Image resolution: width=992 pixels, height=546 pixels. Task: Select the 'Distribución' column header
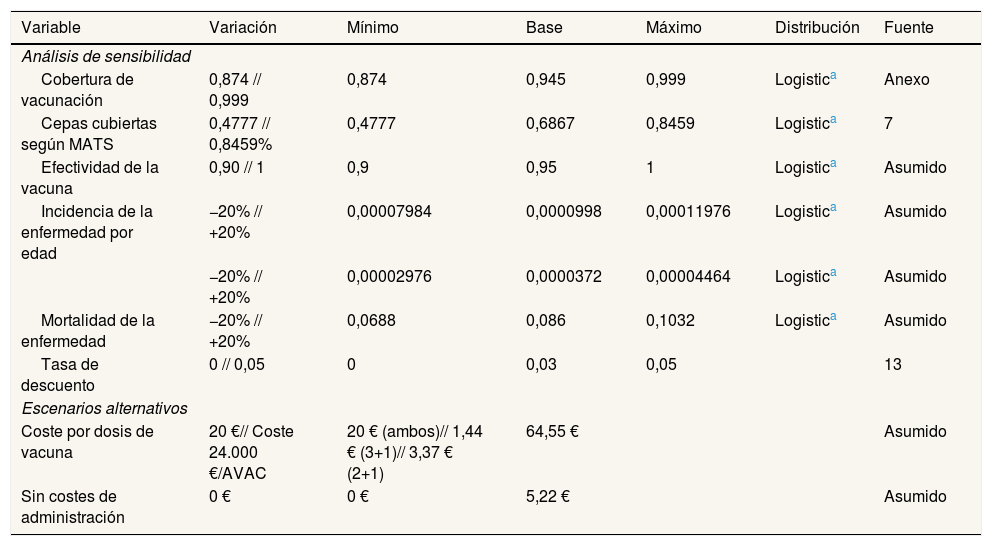click(x=817, y=28)
